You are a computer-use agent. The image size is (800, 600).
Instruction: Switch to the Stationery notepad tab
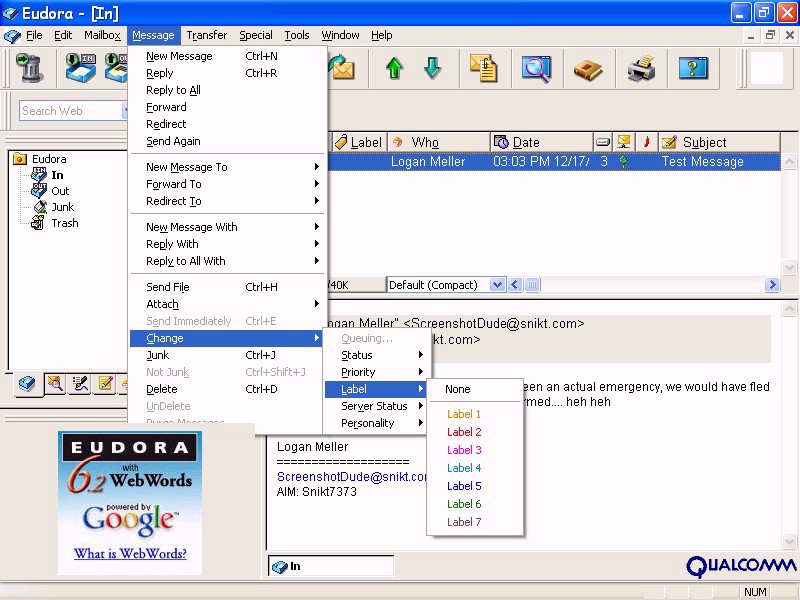point(105,384)
